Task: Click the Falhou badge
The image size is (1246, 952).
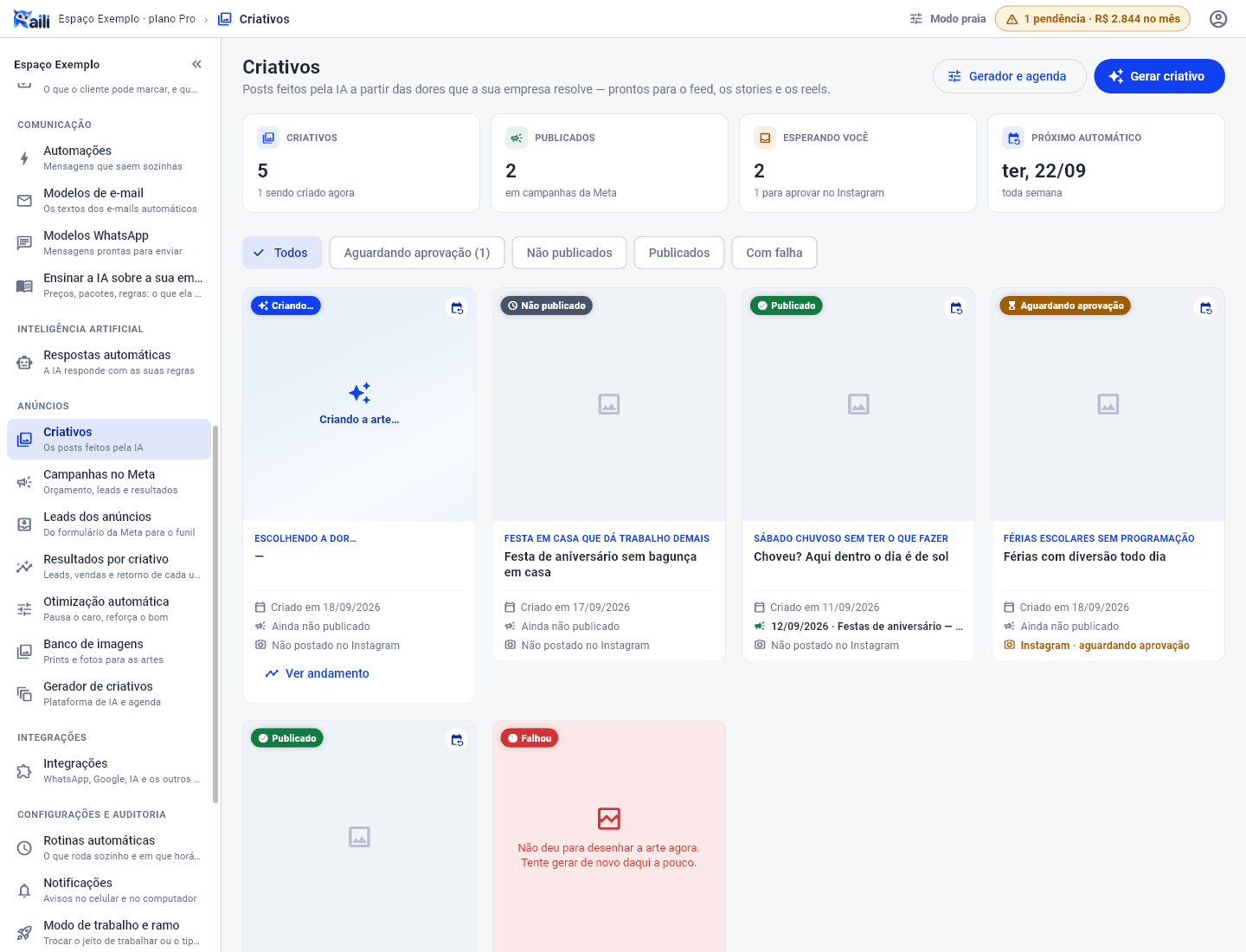Action: click(530, 738)
